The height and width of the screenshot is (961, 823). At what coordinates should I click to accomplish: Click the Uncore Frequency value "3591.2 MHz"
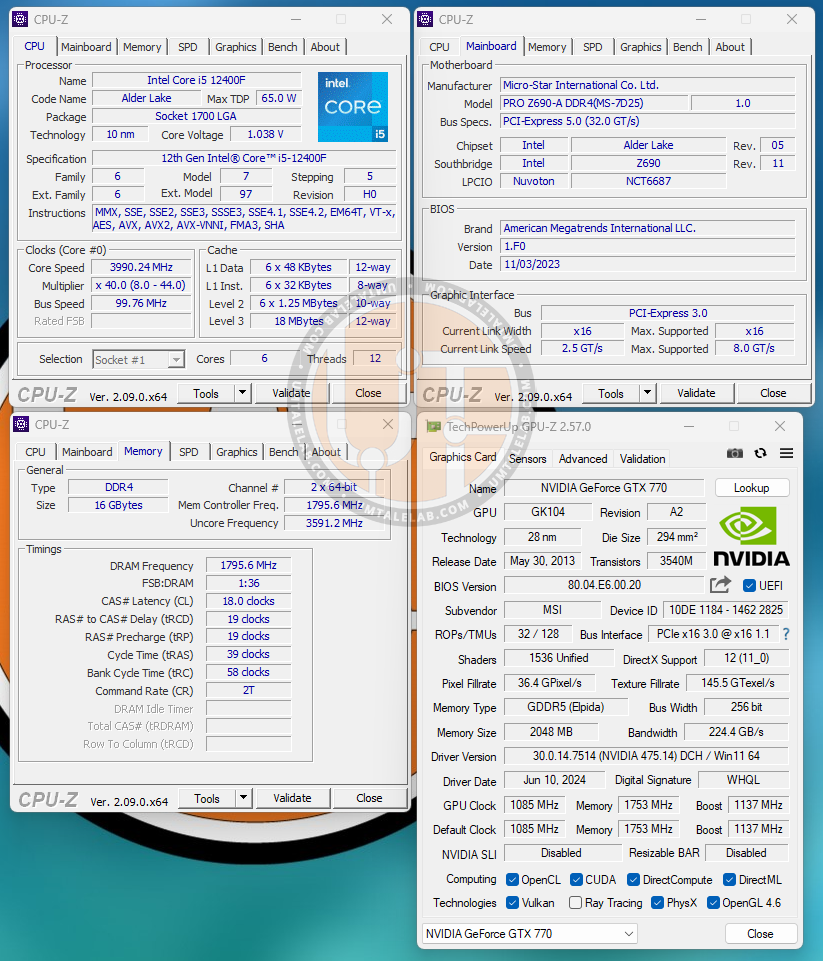click(x=335, y=523)
